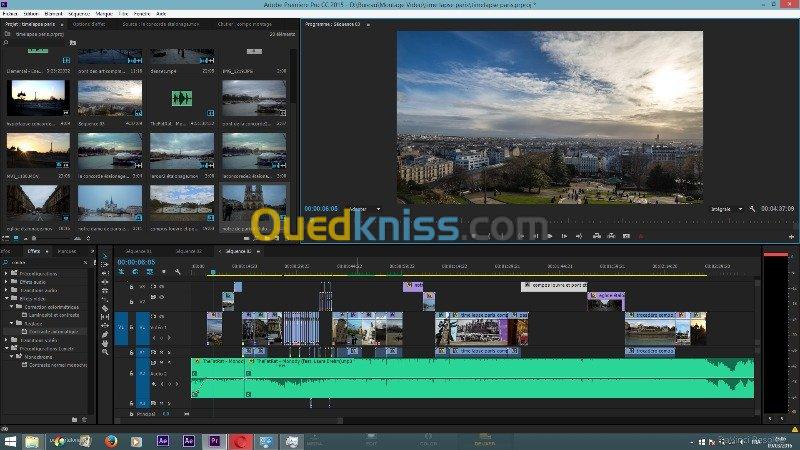The width and height of the screenshot is (800, 450).
Task: Toggle V1 source patching button
Action: coord(121,328)
